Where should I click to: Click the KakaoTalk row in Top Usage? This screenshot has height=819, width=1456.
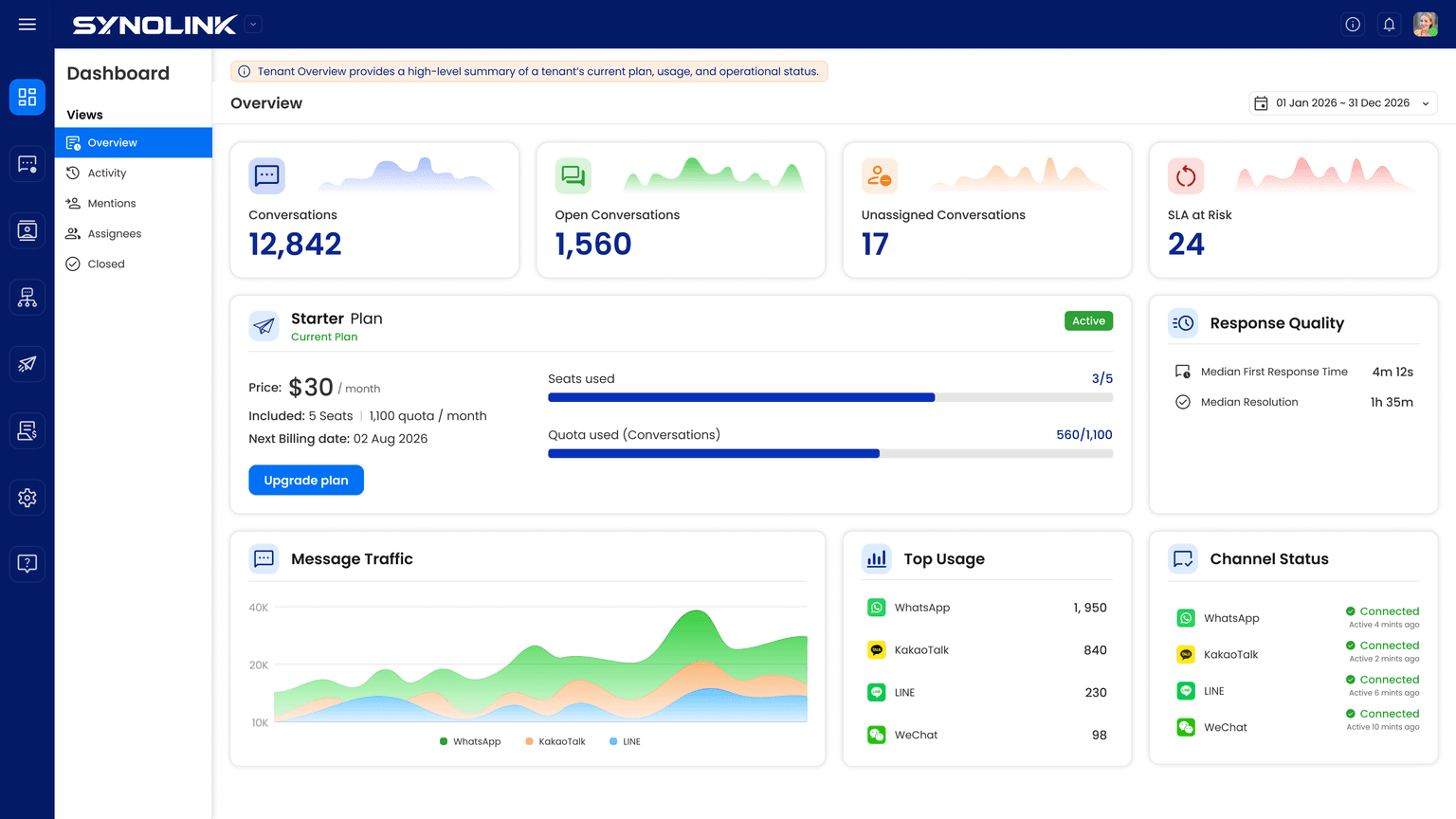pos(987,650)
